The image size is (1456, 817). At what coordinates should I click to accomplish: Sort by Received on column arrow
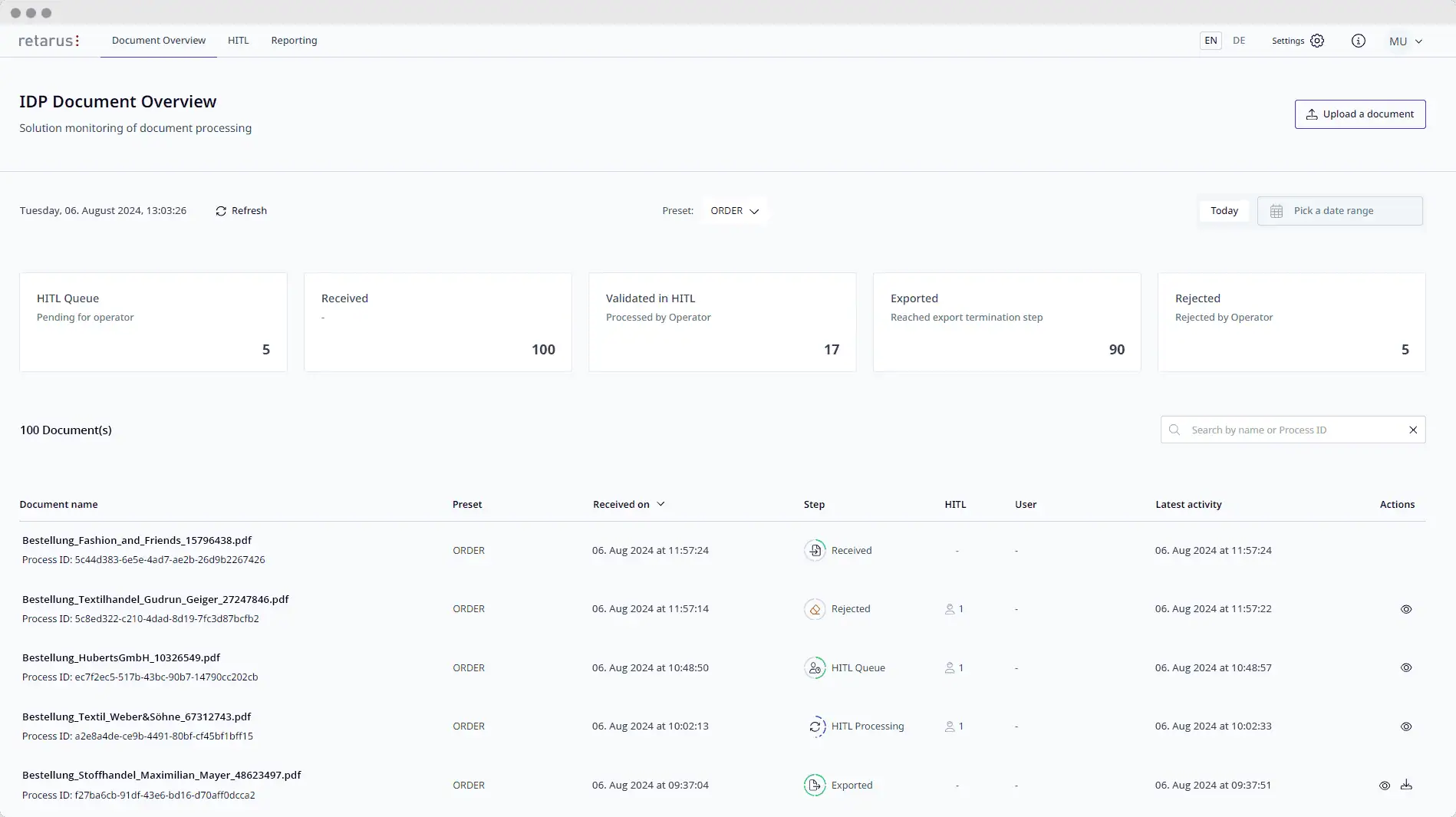click(x=660, y=504)
